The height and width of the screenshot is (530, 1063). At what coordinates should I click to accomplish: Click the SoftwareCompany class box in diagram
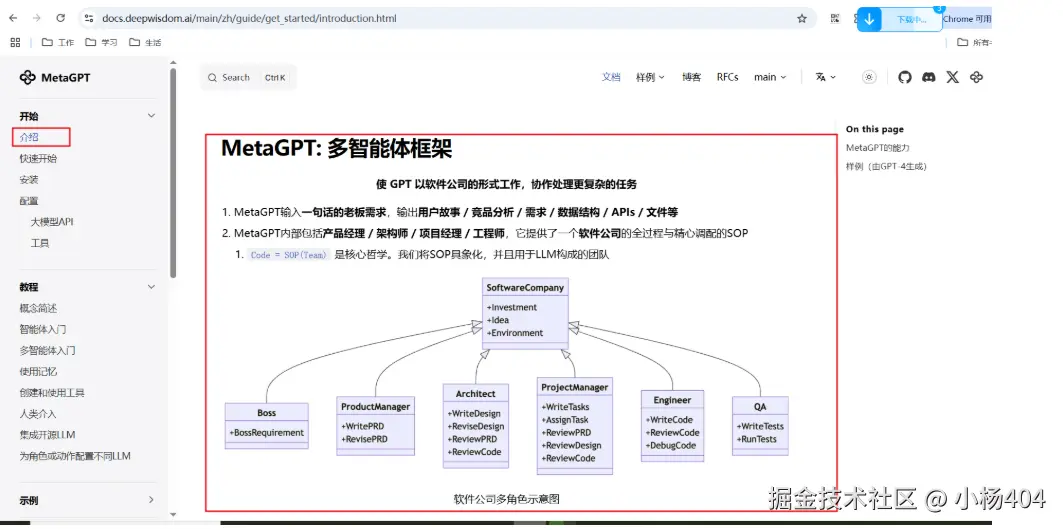point(525,313)
